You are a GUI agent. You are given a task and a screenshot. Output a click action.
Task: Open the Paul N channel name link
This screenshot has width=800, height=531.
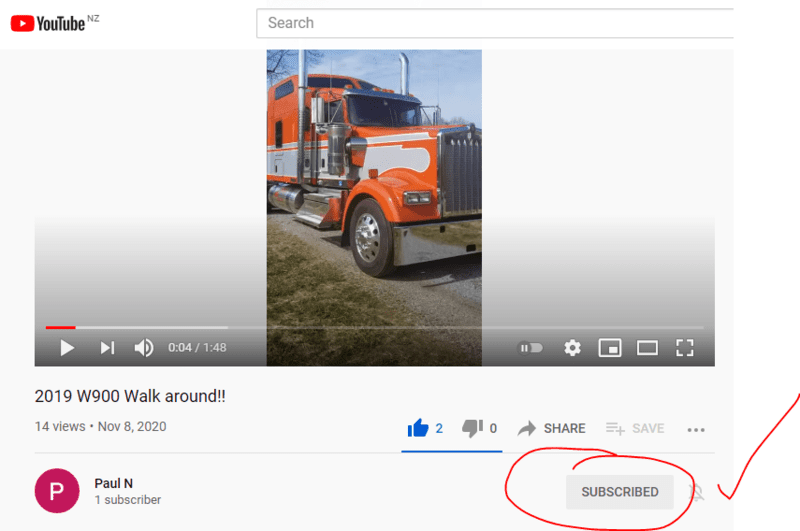pos(114,483)
